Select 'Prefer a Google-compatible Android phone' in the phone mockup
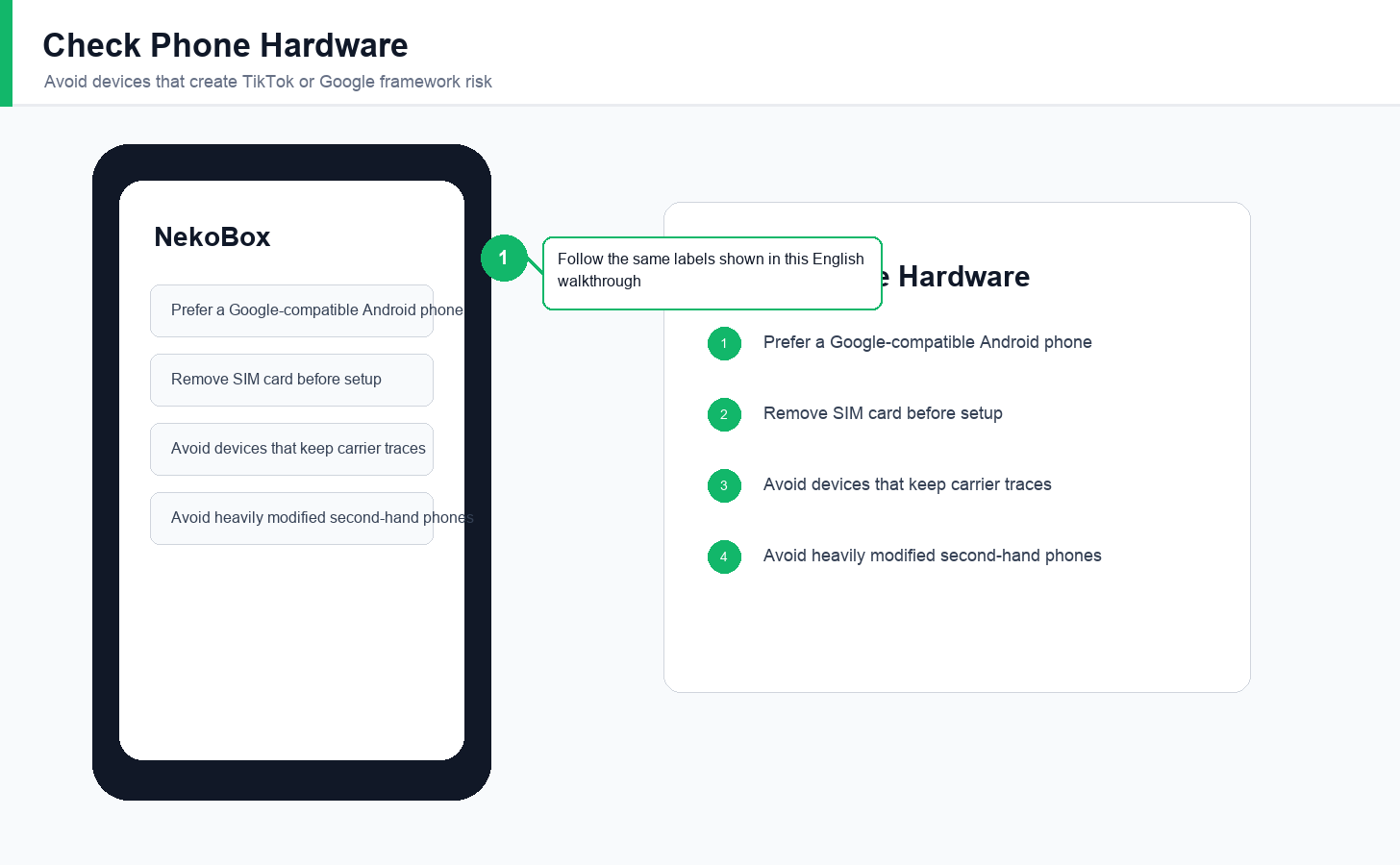Viewport: 1400px width, 865px height. pos(291,310)
